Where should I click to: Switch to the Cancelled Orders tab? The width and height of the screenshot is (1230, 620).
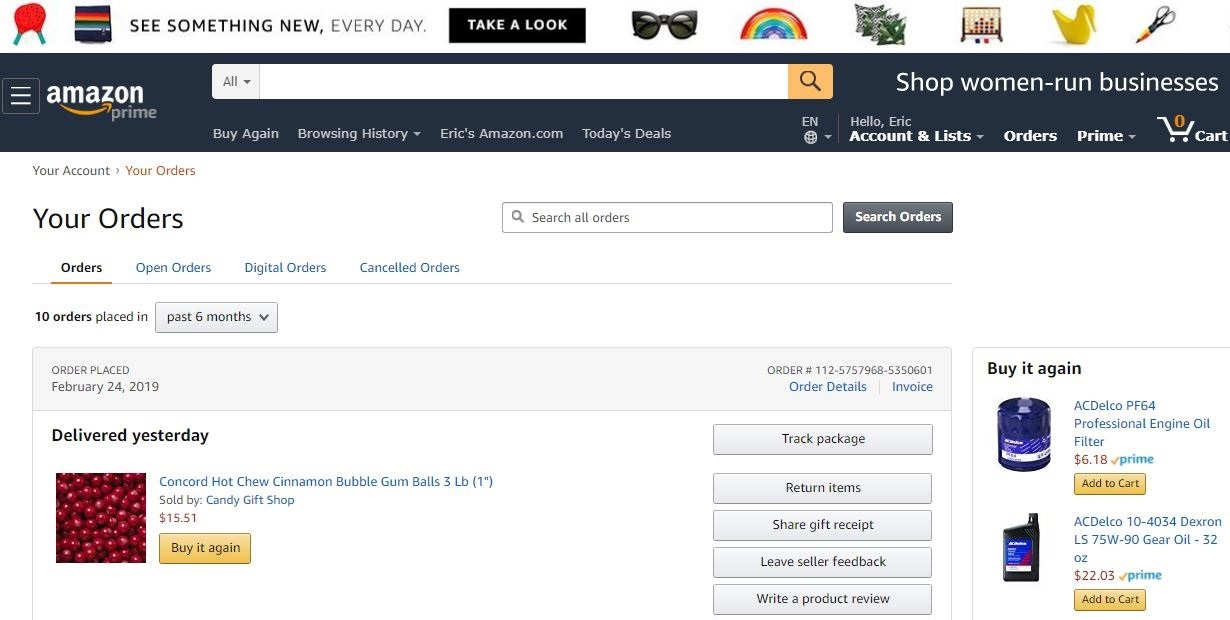point(410,267)
